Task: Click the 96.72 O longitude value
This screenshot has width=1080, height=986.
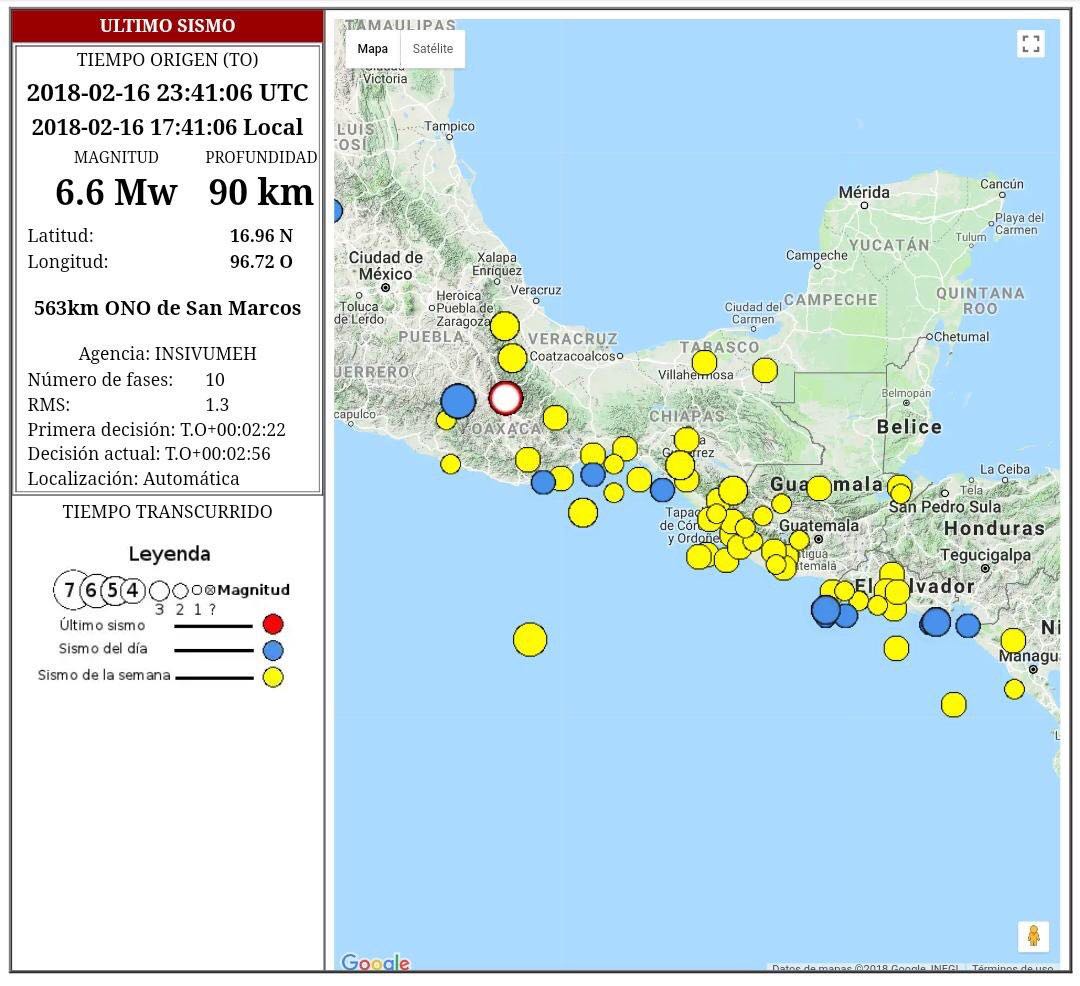Action: 261,262
